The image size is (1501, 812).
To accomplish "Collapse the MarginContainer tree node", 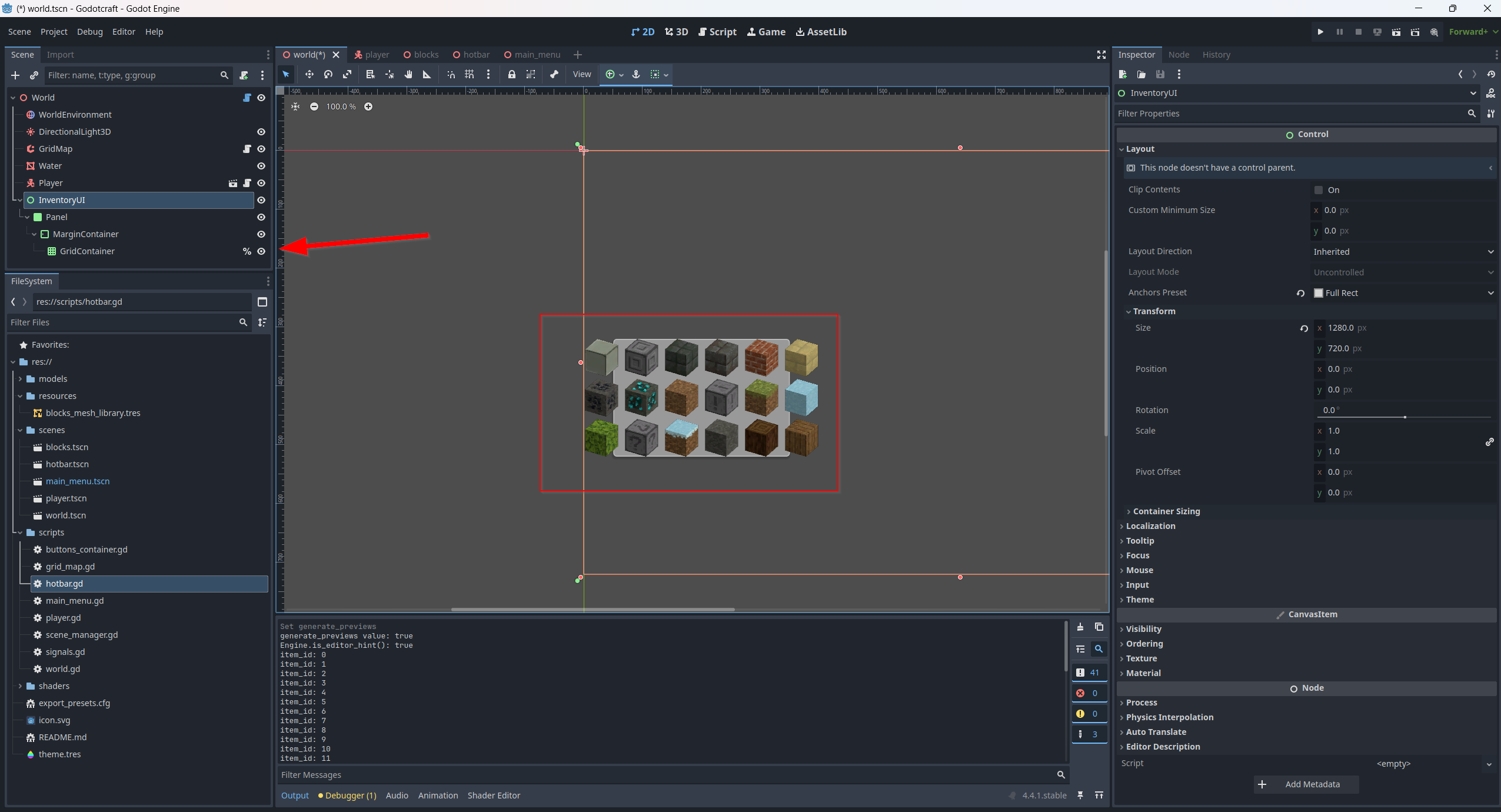I will [x=34, y=234].
